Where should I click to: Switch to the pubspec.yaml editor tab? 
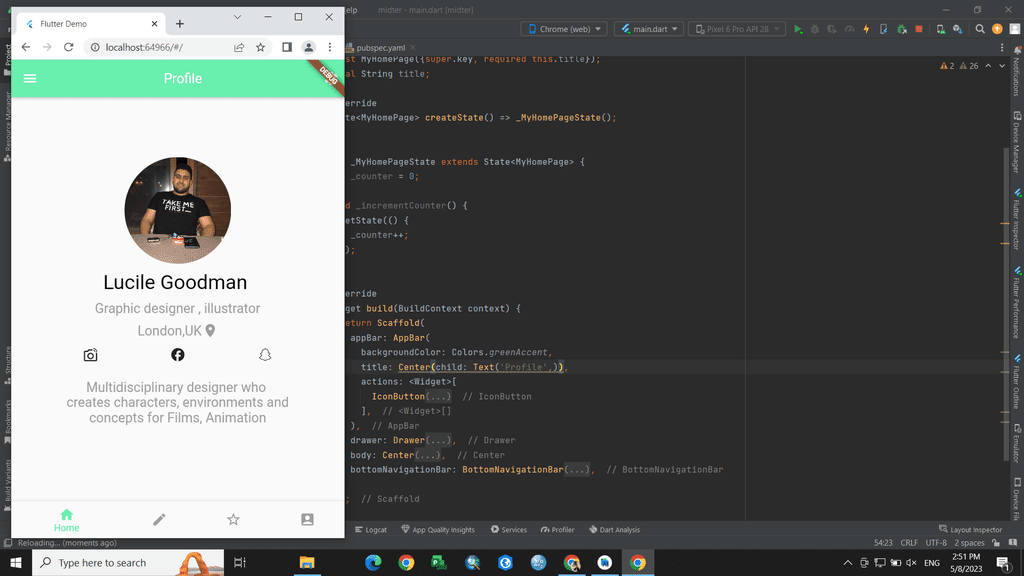380,48
